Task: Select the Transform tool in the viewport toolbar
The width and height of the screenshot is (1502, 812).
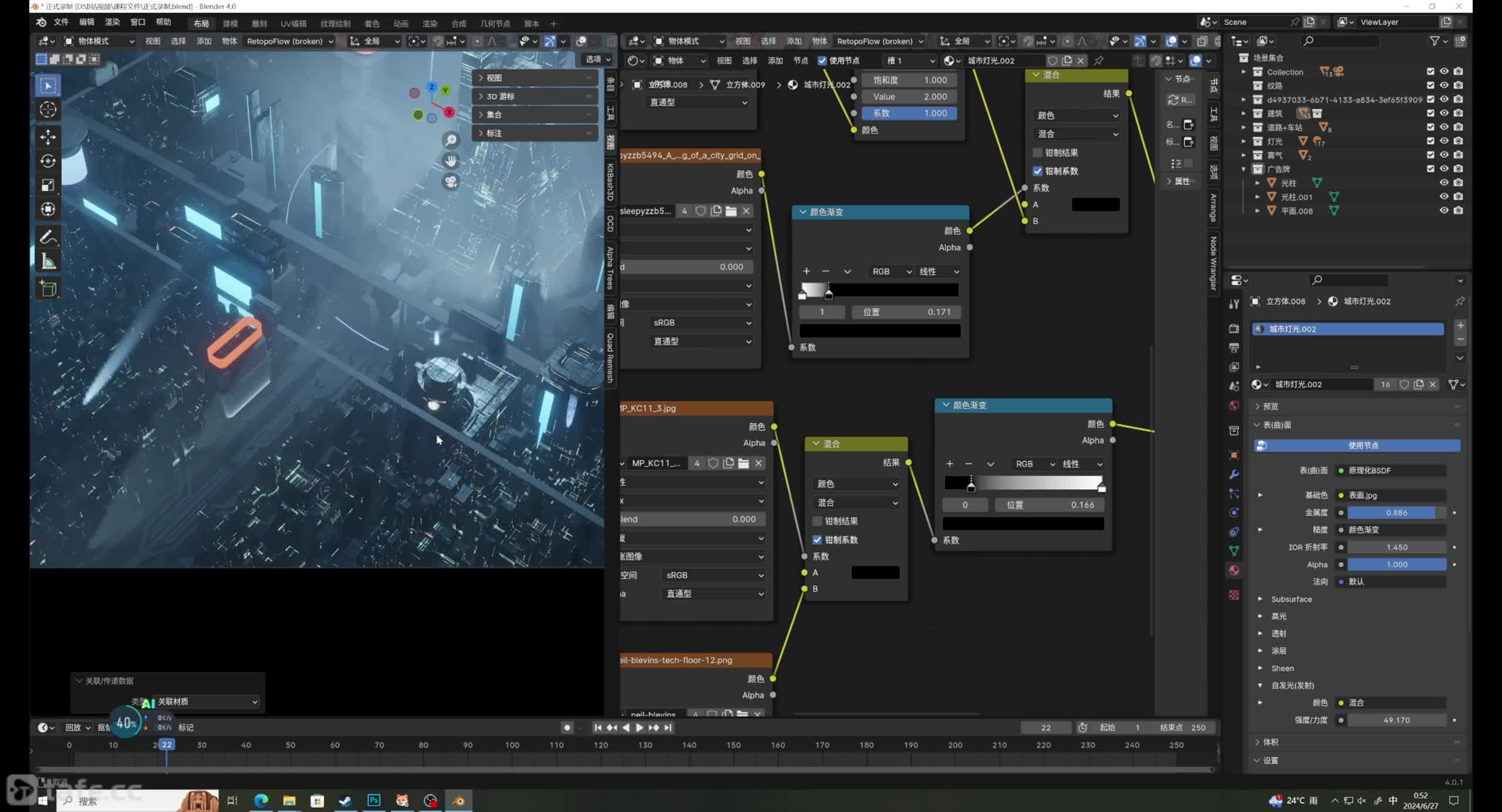Action: pyautogui.click(x=48, y=209)
